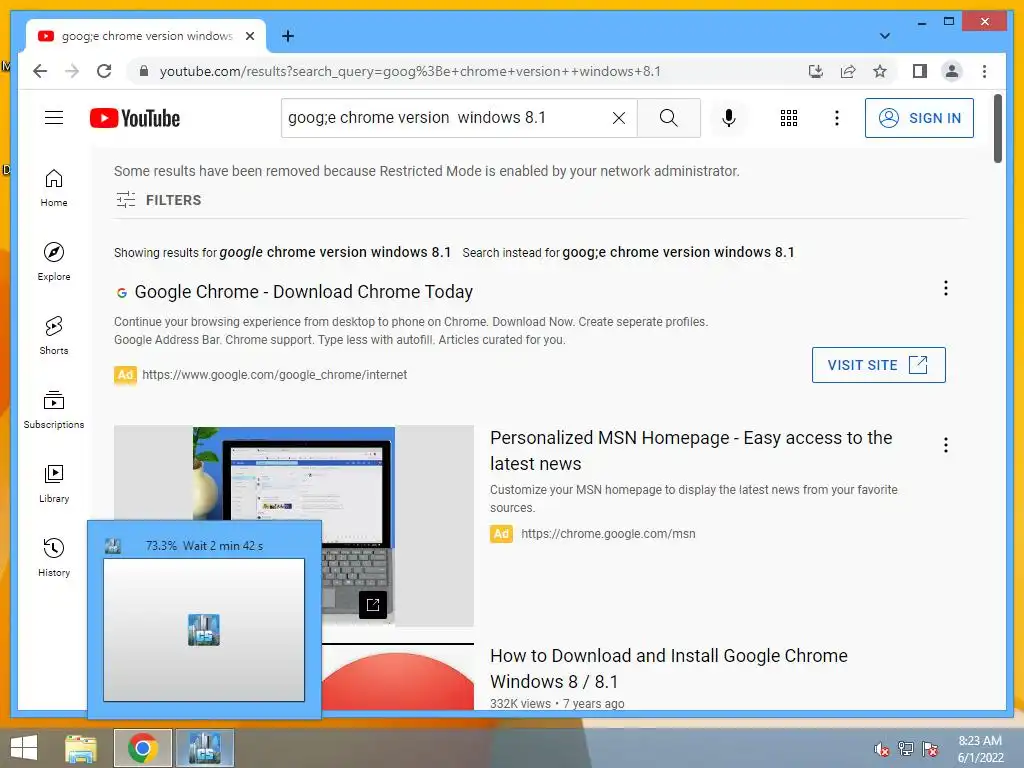This screenshot has height=768, width=1024.
Task: Open the YouTube apps grid
Action: (x=789, y=118)
